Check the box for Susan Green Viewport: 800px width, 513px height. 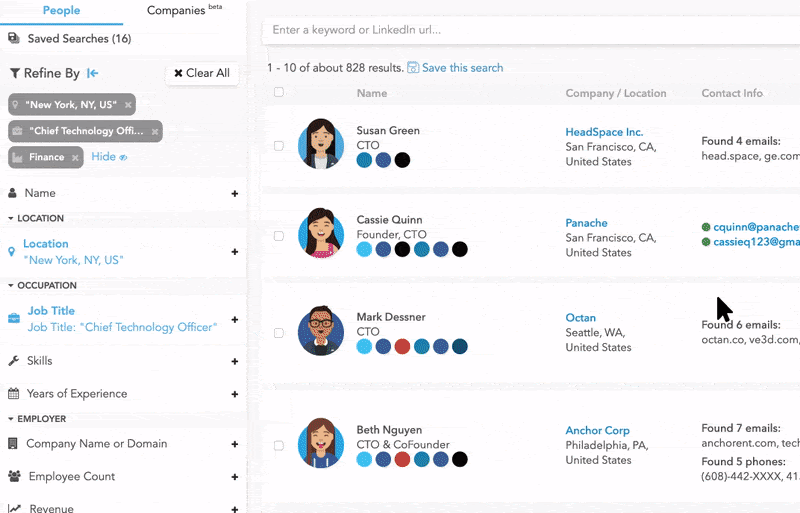[x=279, y=146]
